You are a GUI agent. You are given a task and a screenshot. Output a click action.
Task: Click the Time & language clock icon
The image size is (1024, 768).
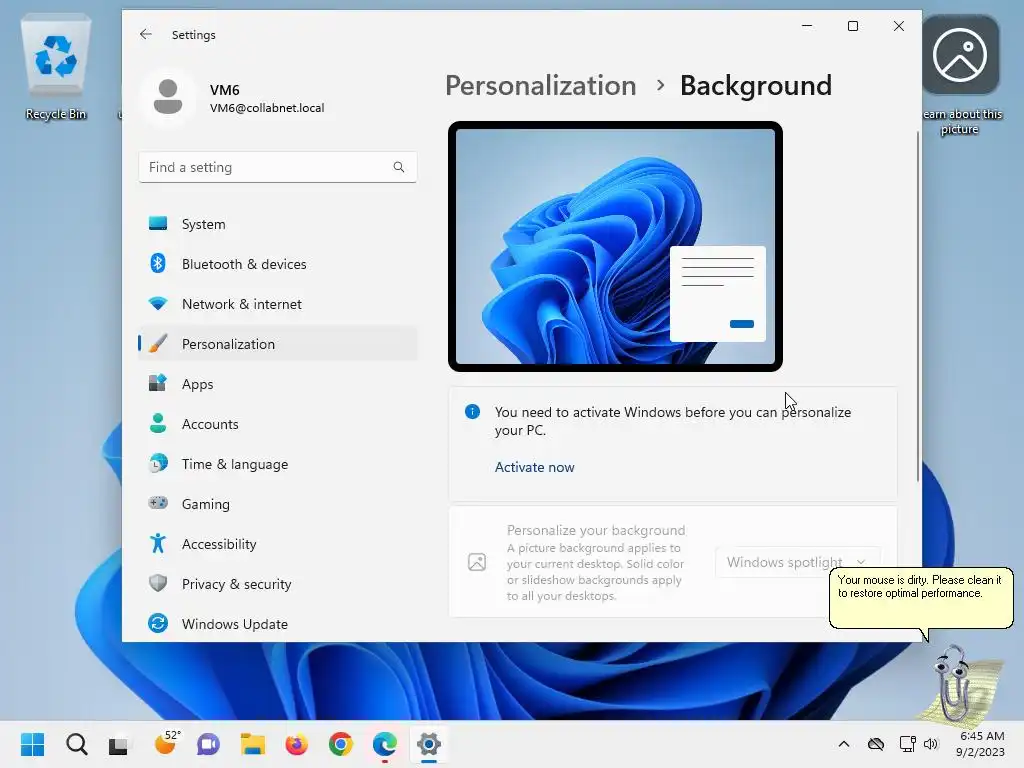[158, 463]
